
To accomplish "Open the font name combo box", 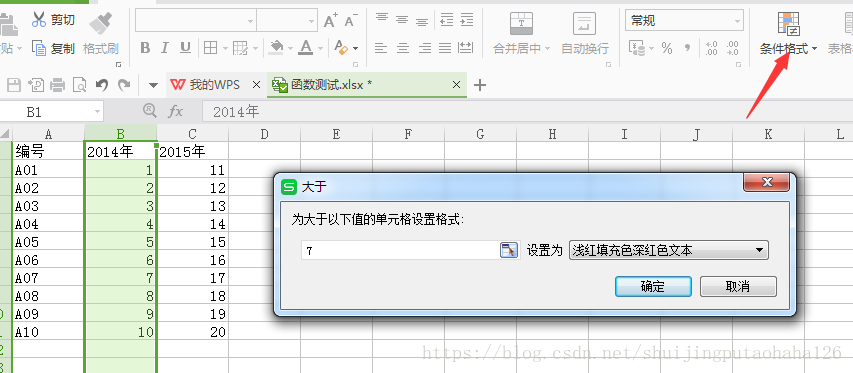I will point(196,21).
